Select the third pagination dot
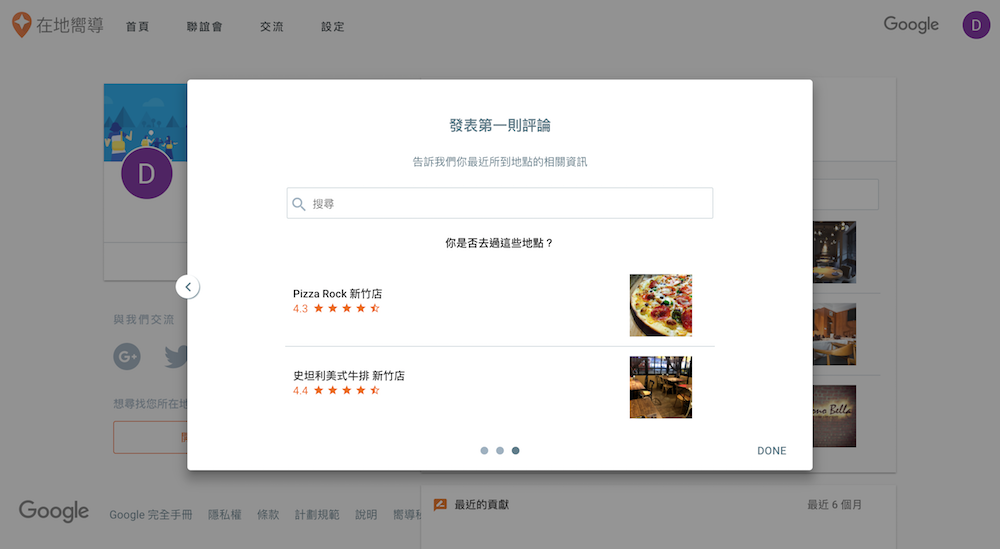The height and width of the screenshot is (549, 1000). pos(515,451)
